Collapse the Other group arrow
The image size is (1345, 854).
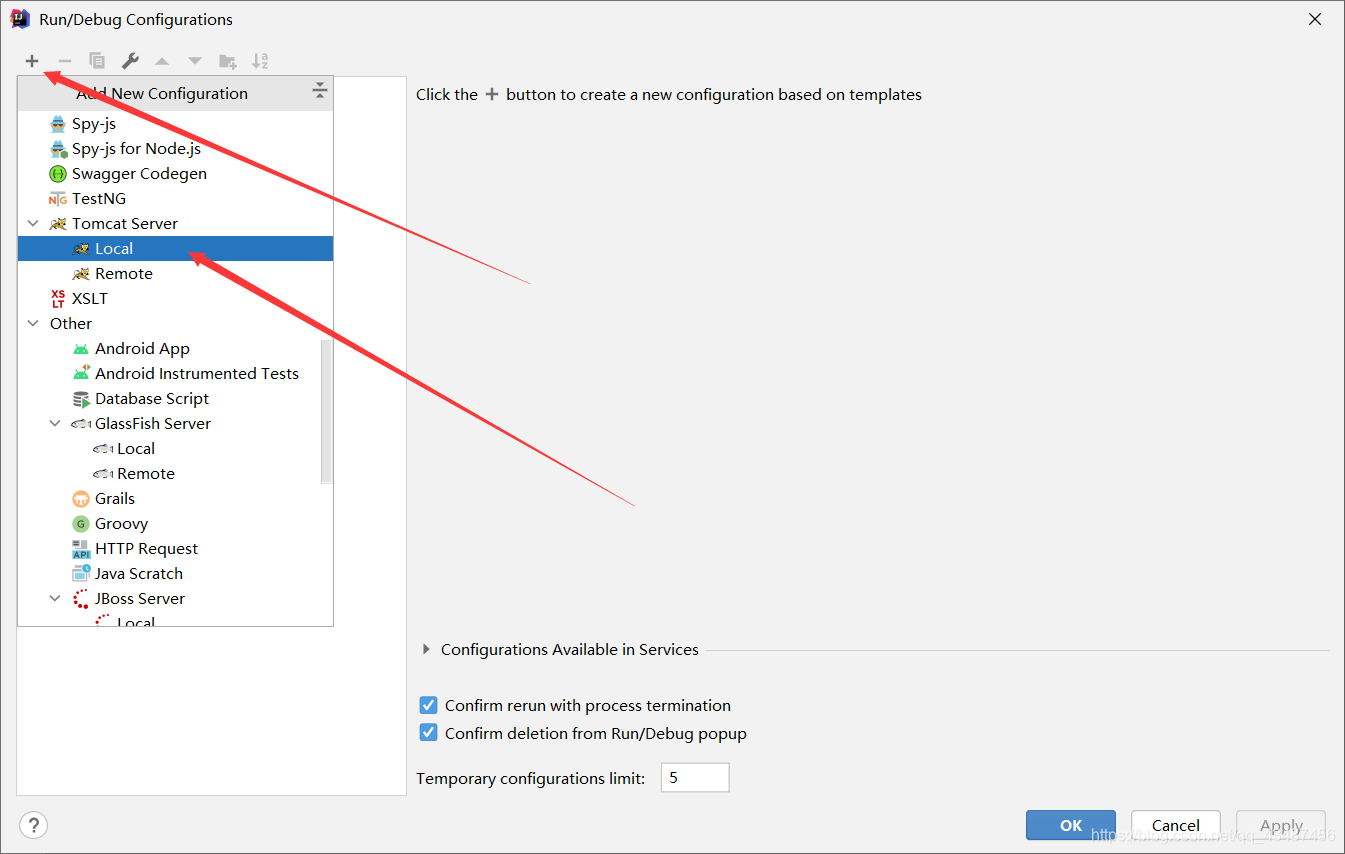click(33, 324)
